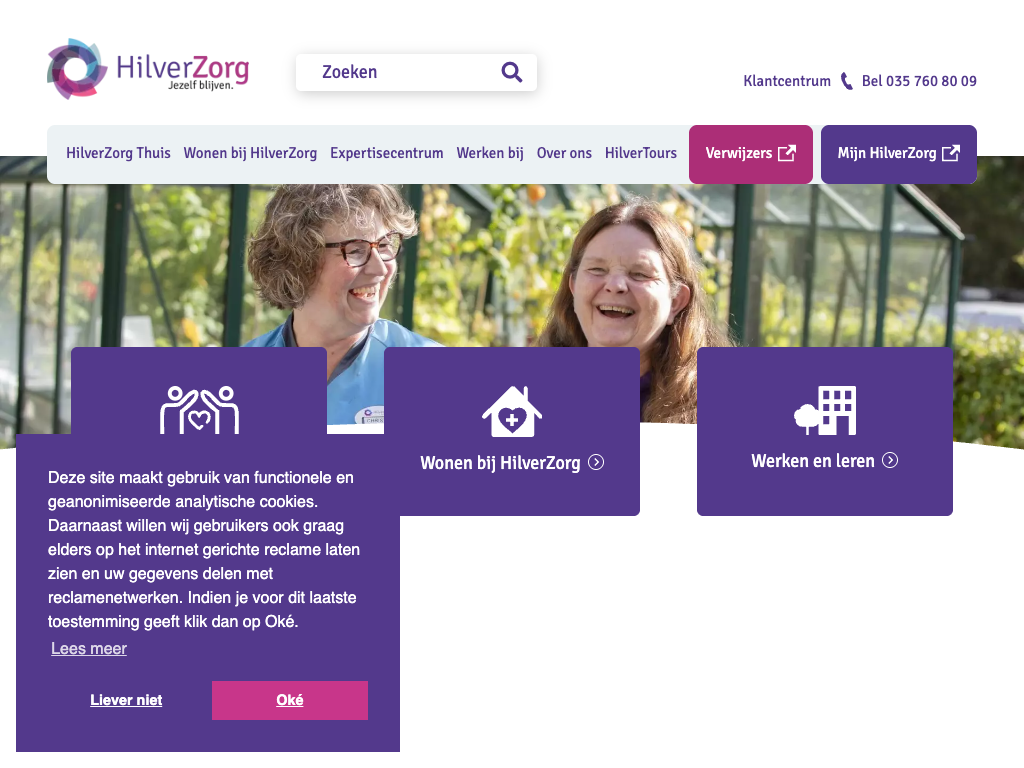This screenshot has width=1024, height=768.
Task: Click the phone icon beside Klantcentrum
Action: [846, 81]
